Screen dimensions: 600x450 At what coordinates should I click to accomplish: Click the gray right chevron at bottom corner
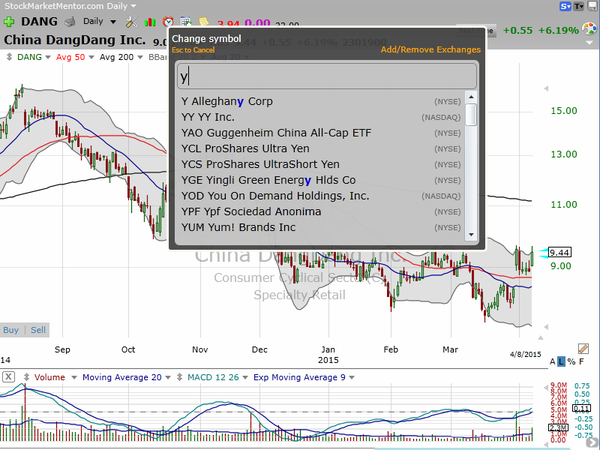tap(592, 443)
